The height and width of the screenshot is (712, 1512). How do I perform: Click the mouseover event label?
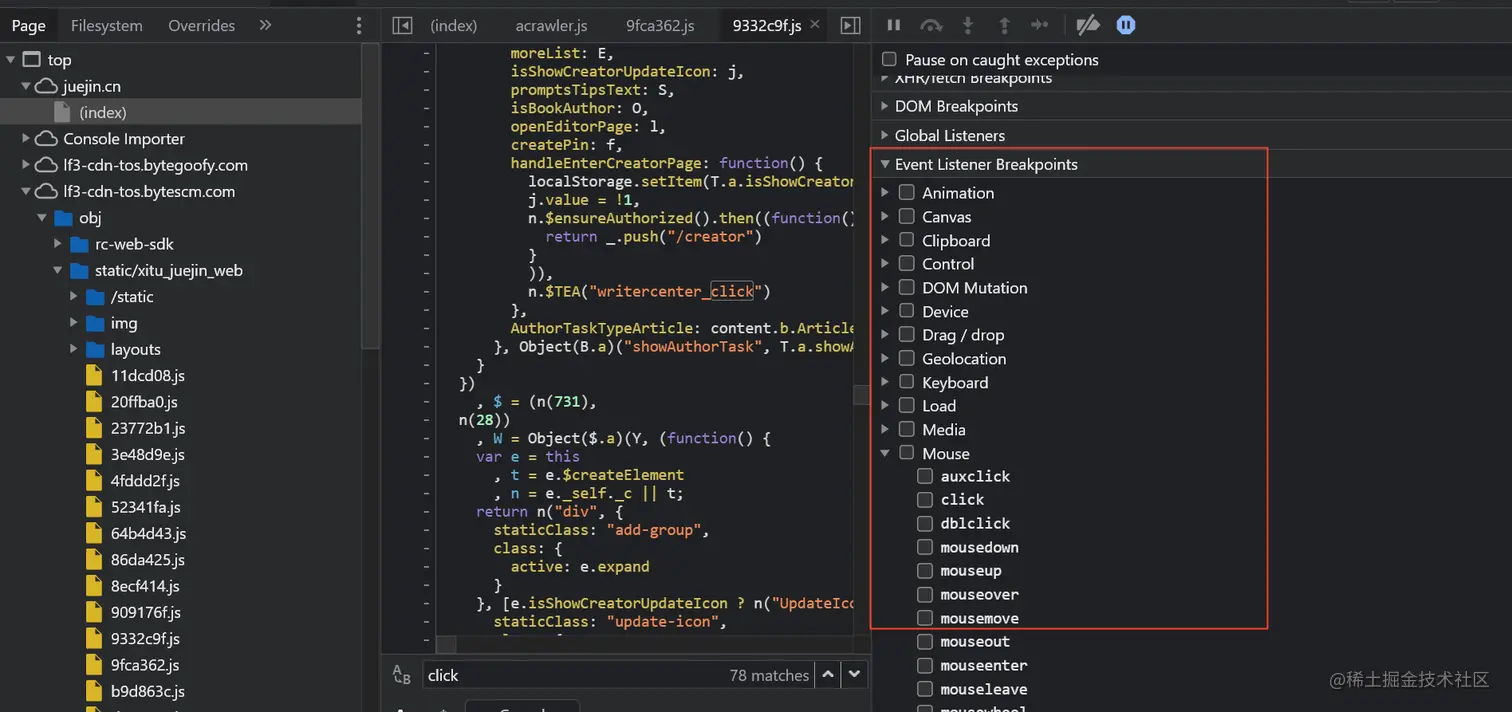pos(979,594)
